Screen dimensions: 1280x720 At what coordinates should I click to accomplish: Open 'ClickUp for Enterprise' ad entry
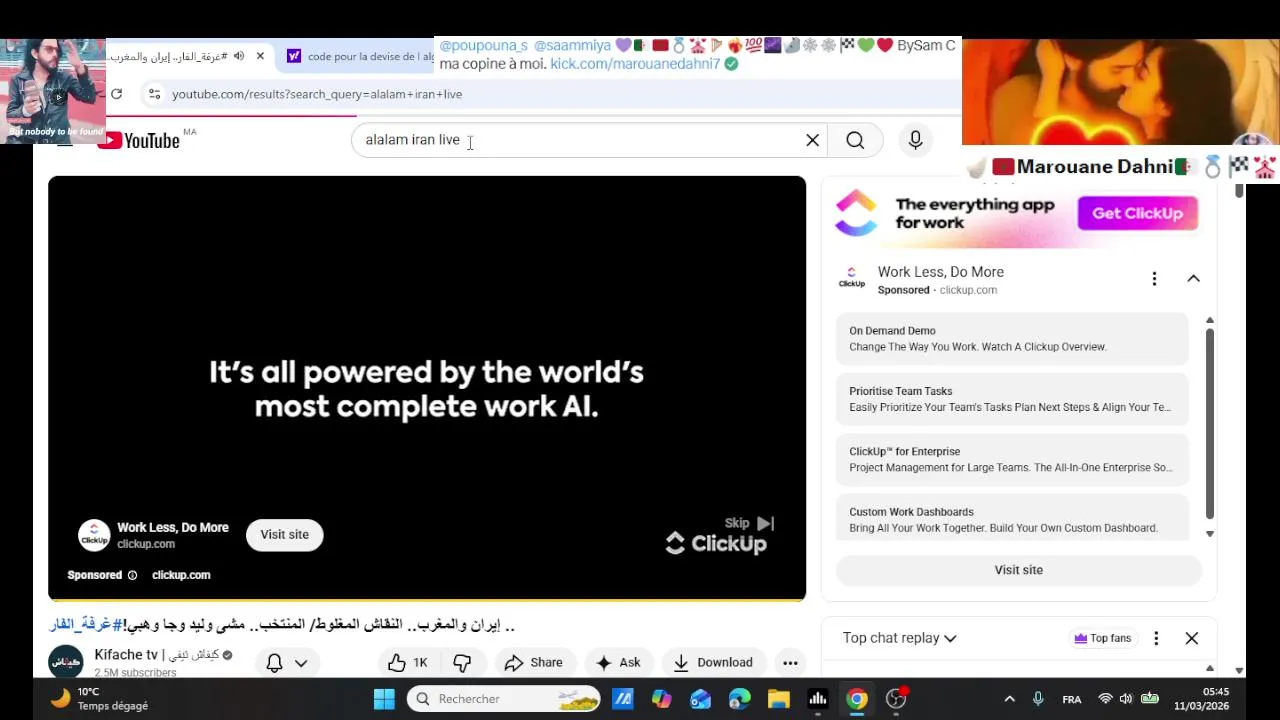1012,459
